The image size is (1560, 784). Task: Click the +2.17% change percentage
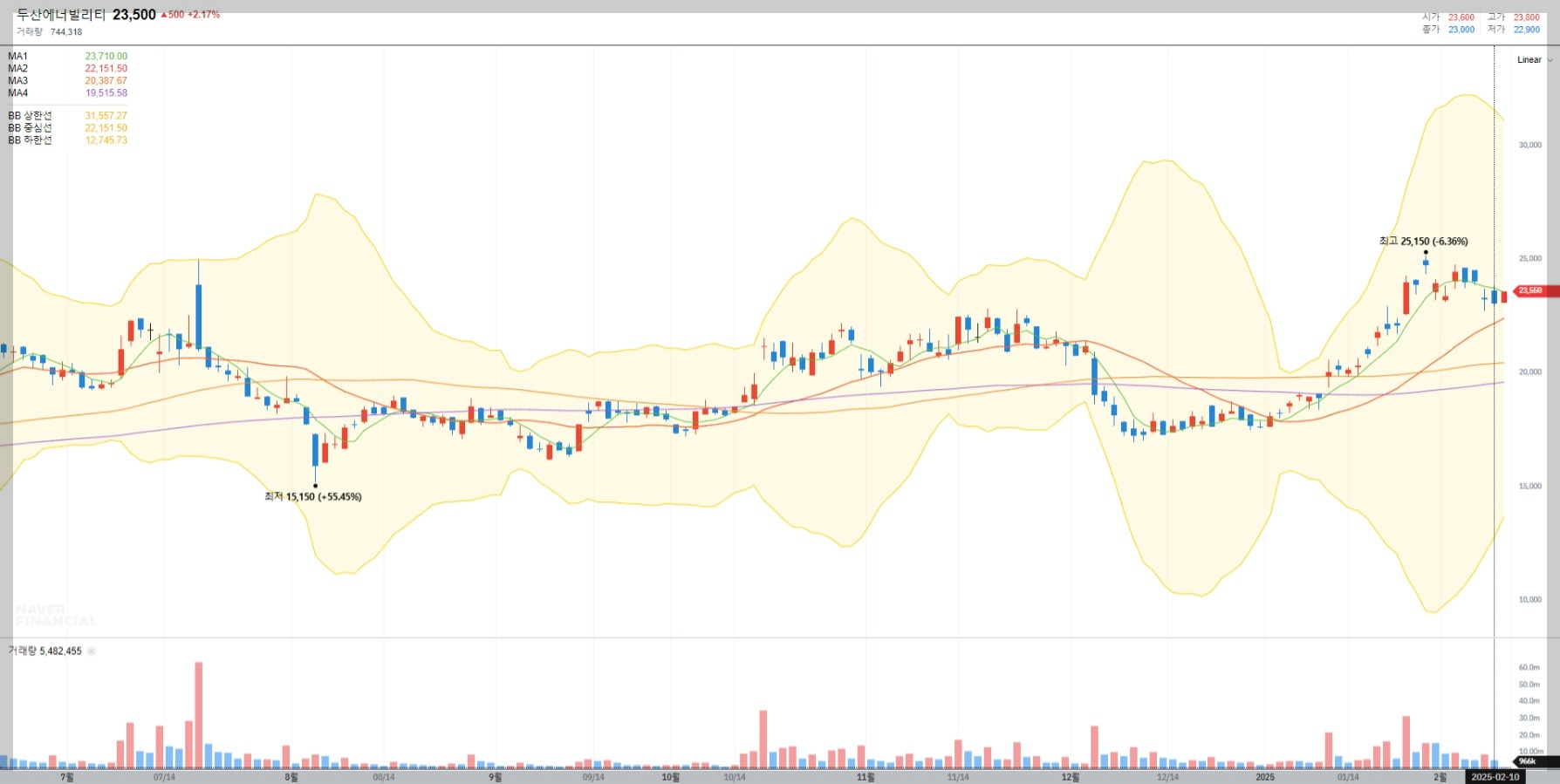pos(204,15)
